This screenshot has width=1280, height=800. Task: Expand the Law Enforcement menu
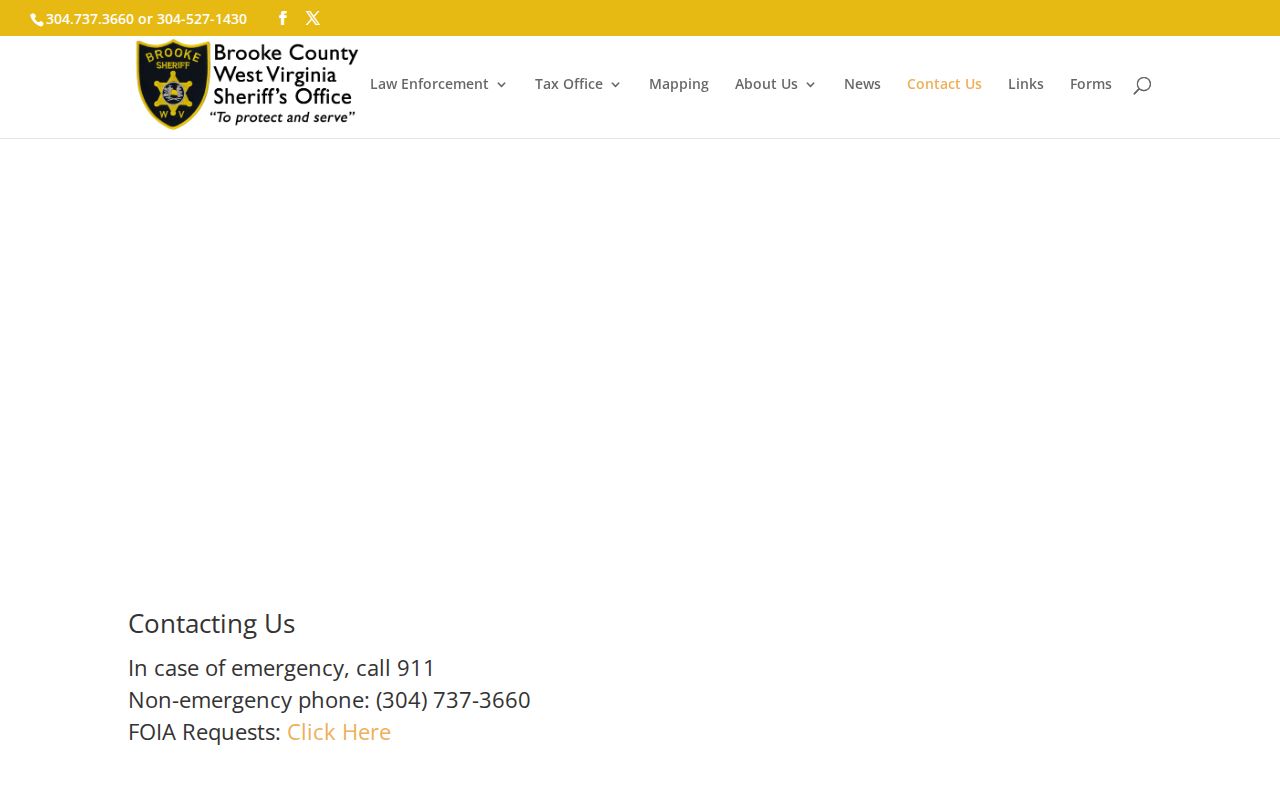tap(438, 84)
